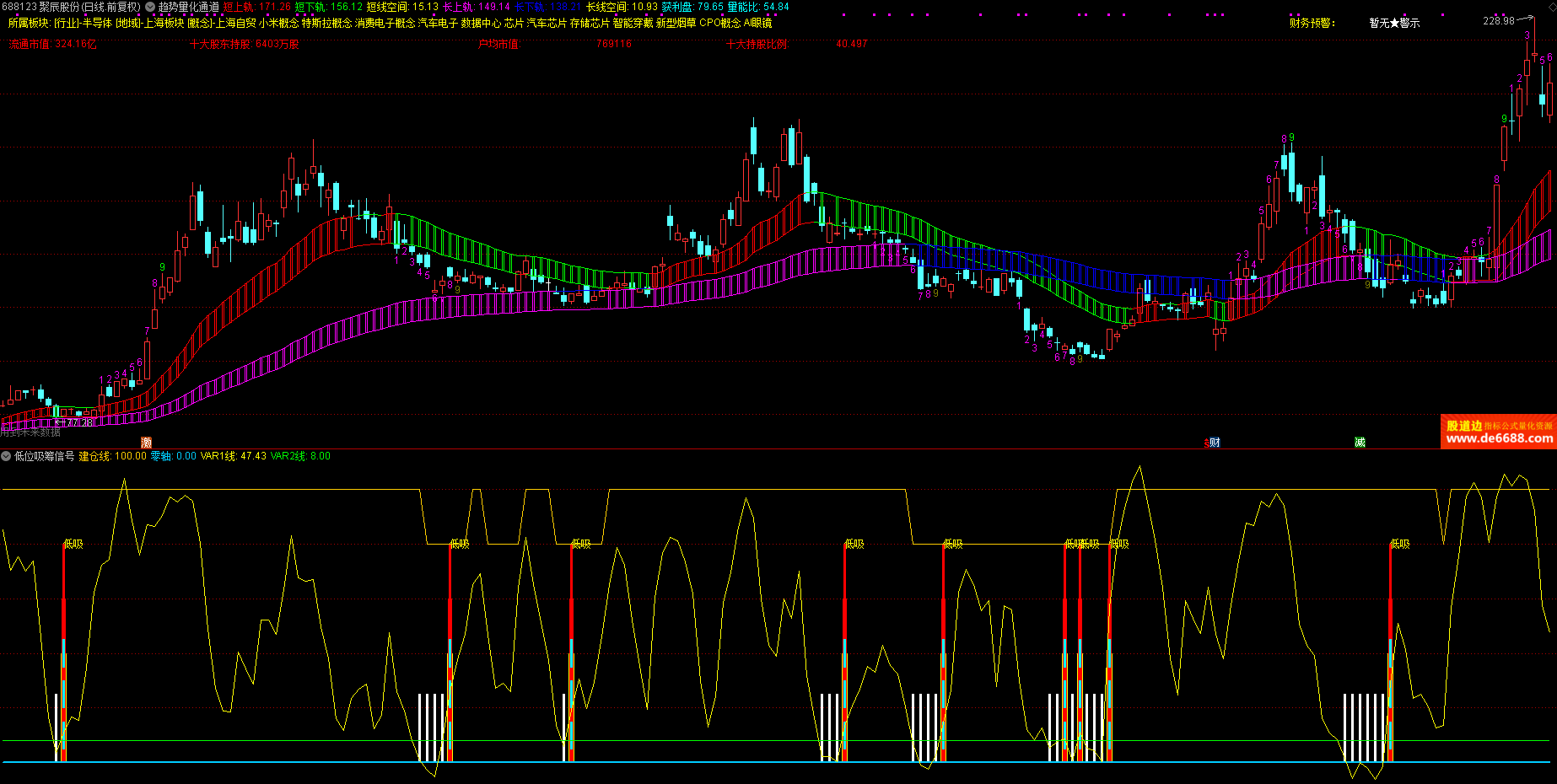Click the 存储芯片 concept tag
The width and height of the screenshot is (1557, 784).
click(x=590, y=23)
